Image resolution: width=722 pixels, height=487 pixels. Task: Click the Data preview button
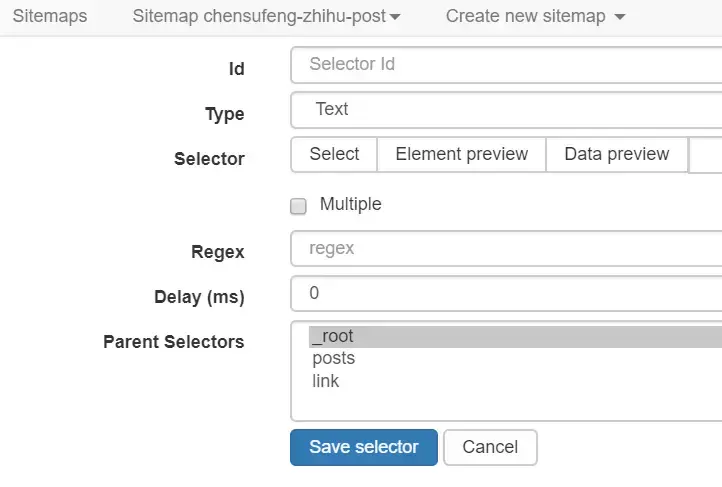click(x=616, y=154)
